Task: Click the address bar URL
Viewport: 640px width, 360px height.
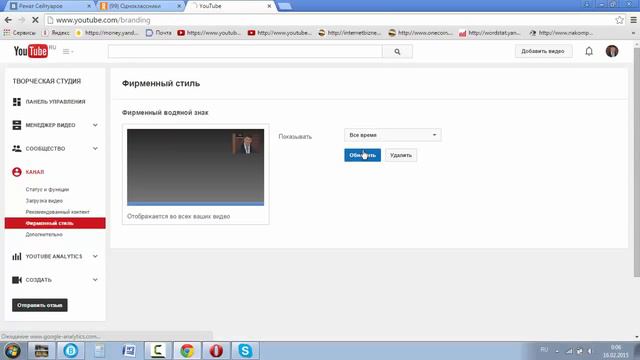Action: 103,20
